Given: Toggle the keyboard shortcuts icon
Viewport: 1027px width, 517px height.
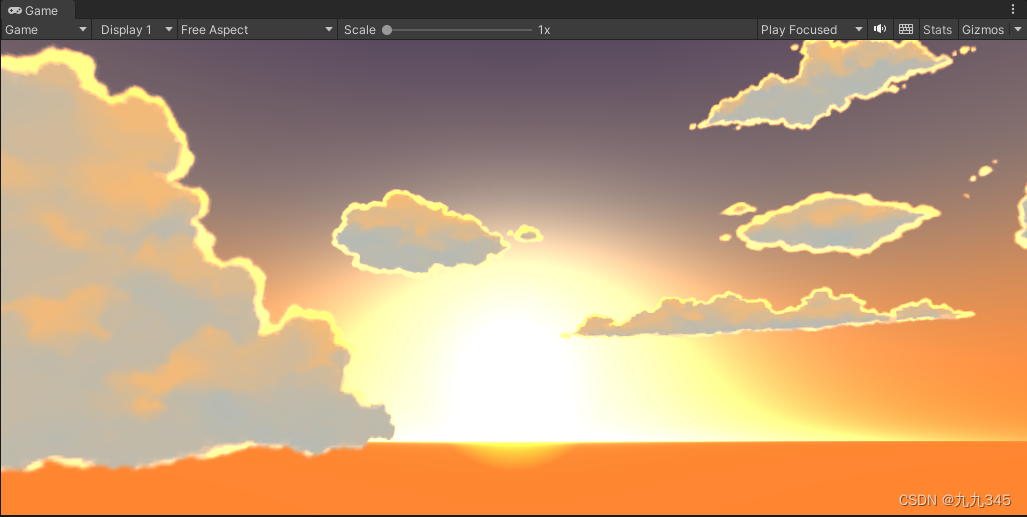Looking at the screenshot, I should coord(906,29).
